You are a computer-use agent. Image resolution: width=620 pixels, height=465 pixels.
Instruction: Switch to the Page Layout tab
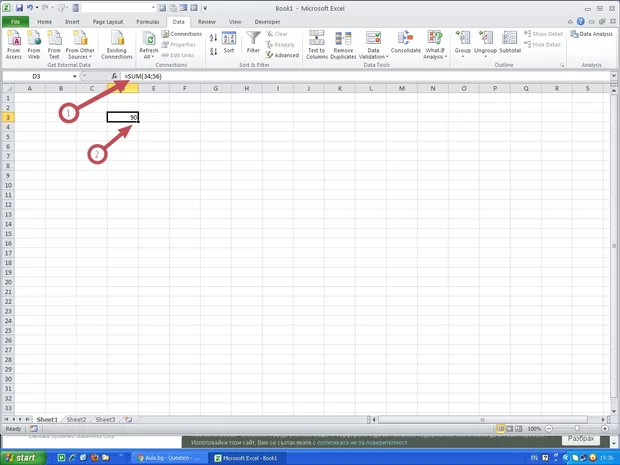pos(108,22)
